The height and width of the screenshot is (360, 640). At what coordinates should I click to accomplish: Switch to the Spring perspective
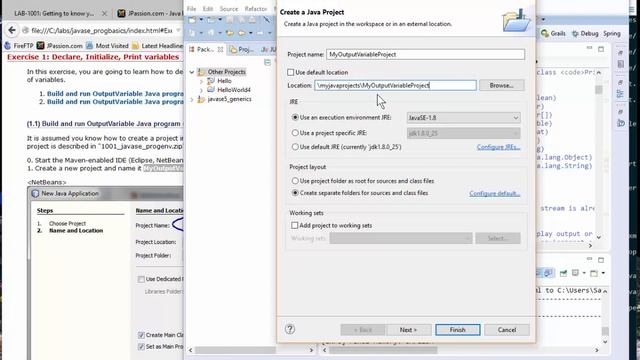point(611,33)
